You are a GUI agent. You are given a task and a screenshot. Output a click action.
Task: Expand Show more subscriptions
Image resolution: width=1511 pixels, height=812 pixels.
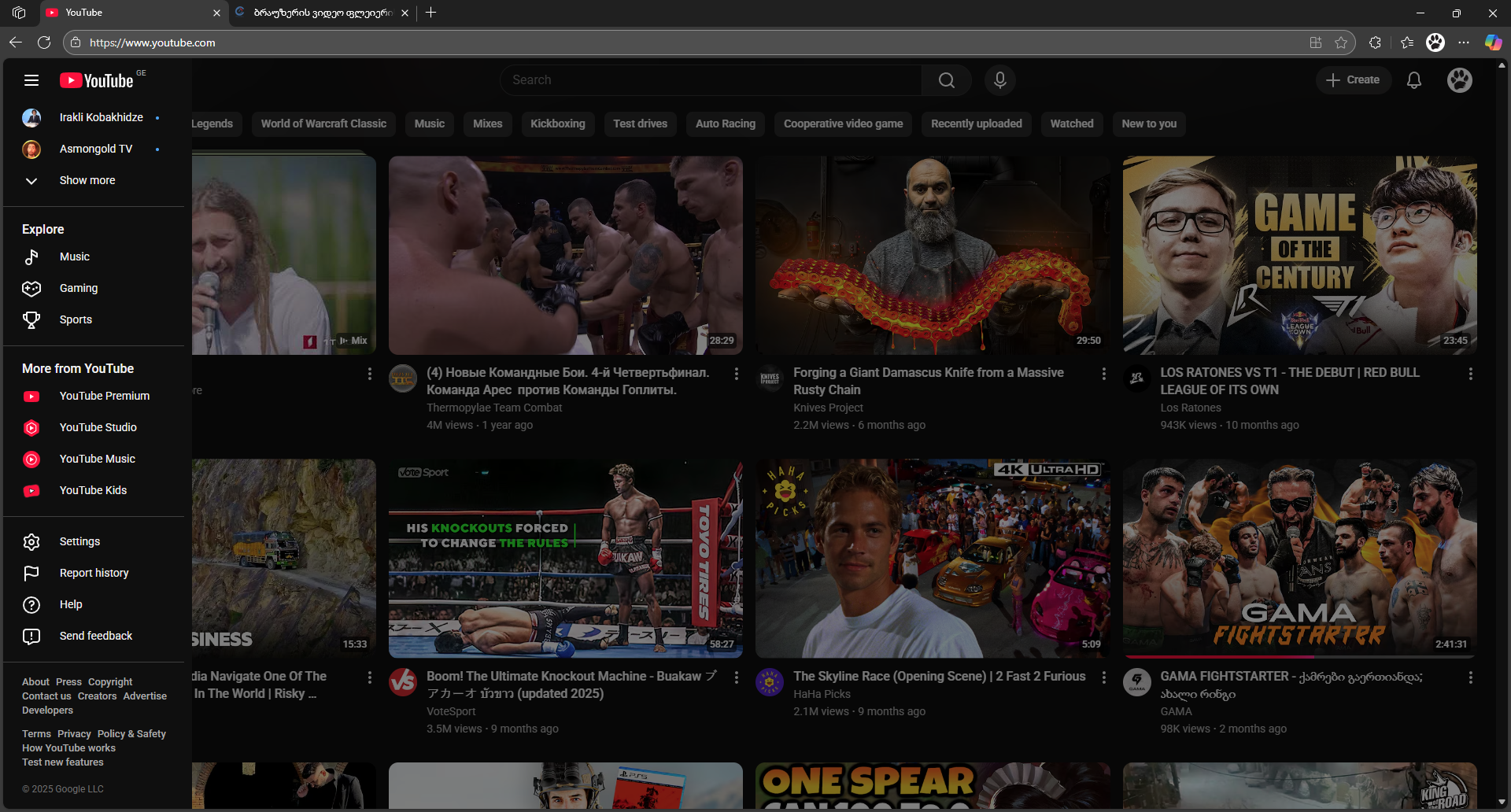[x=87, y=180]
